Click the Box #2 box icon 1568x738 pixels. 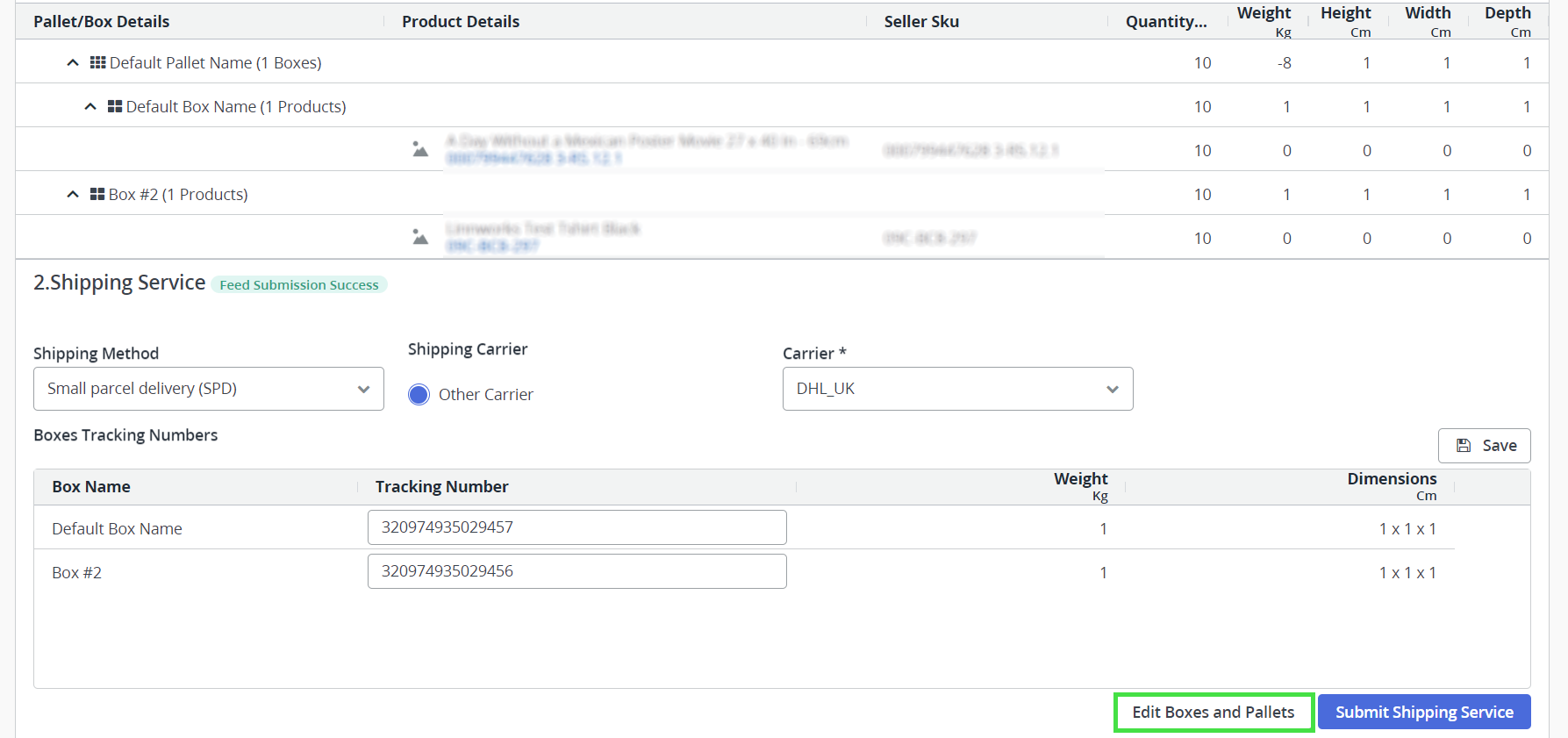[97, 195]
